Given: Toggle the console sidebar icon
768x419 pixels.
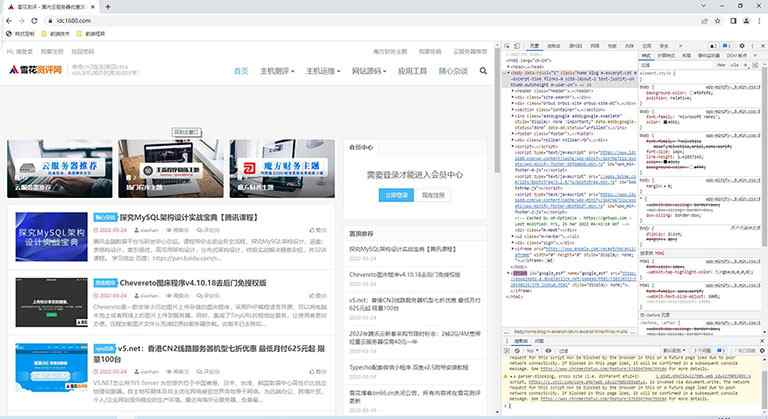Looking at the screenshot, I should click(x=506, y=350).
